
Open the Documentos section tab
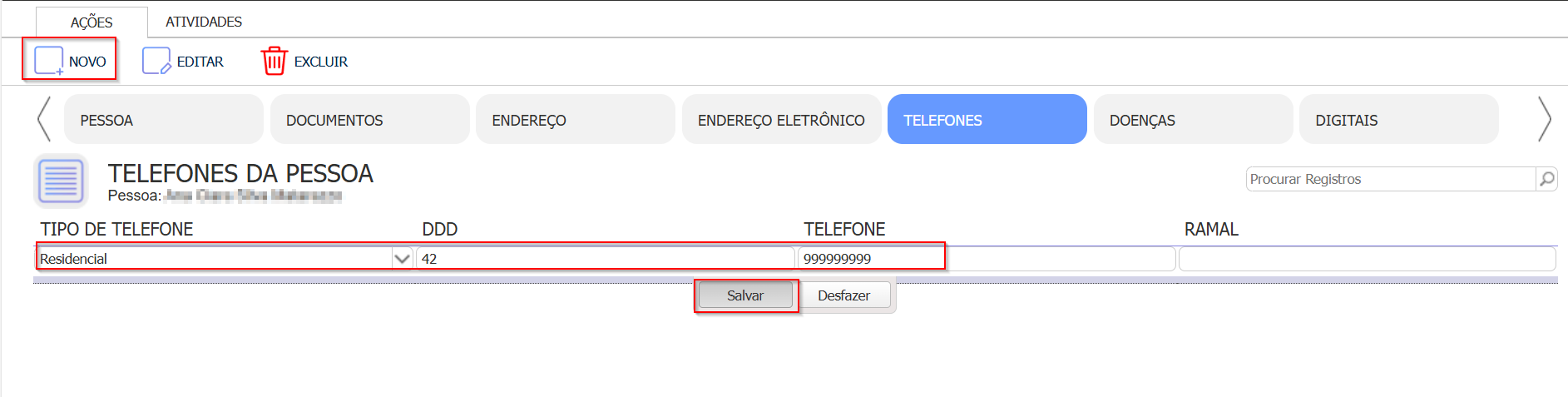pos(369,120)
